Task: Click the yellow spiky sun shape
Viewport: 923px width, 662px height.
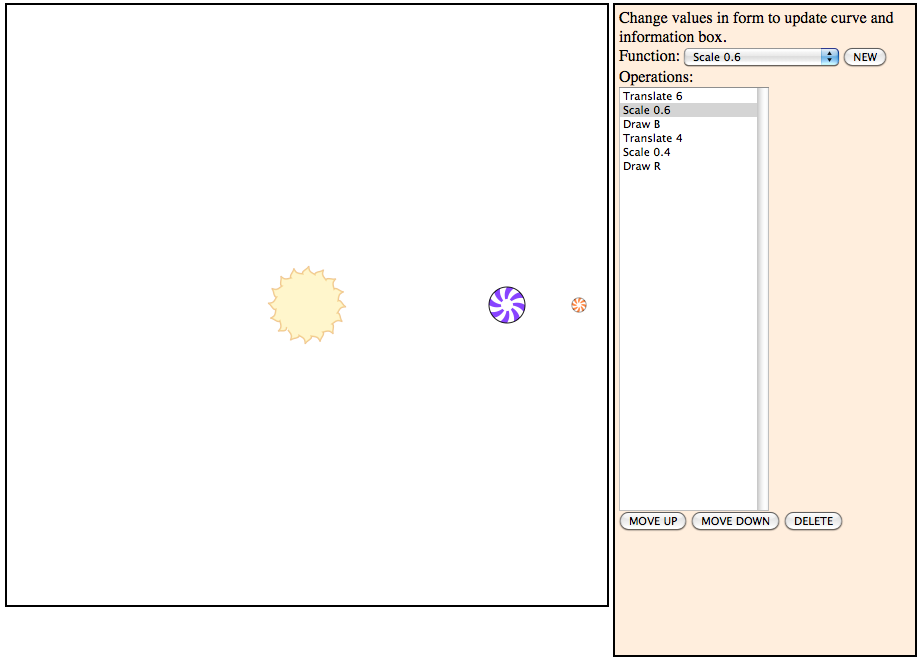Action: pos(307,305)
